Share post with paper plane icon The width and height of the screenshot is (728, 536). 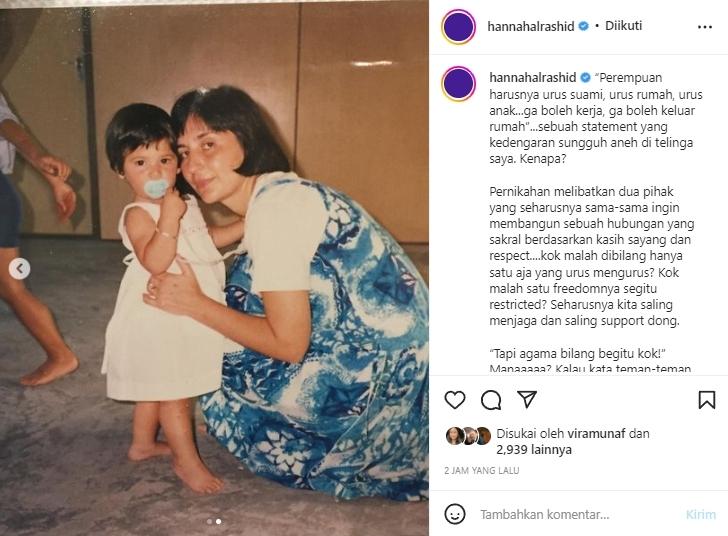(527, 399)
